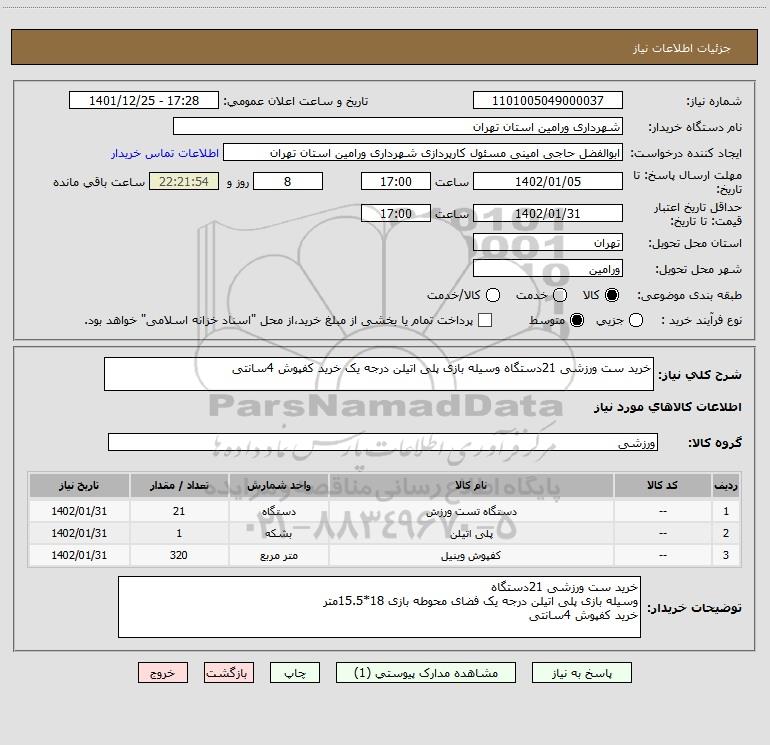Click پاسخ به نیاز button
The width and height of the screenshot is (770, 745).
[x=582, y=672]
